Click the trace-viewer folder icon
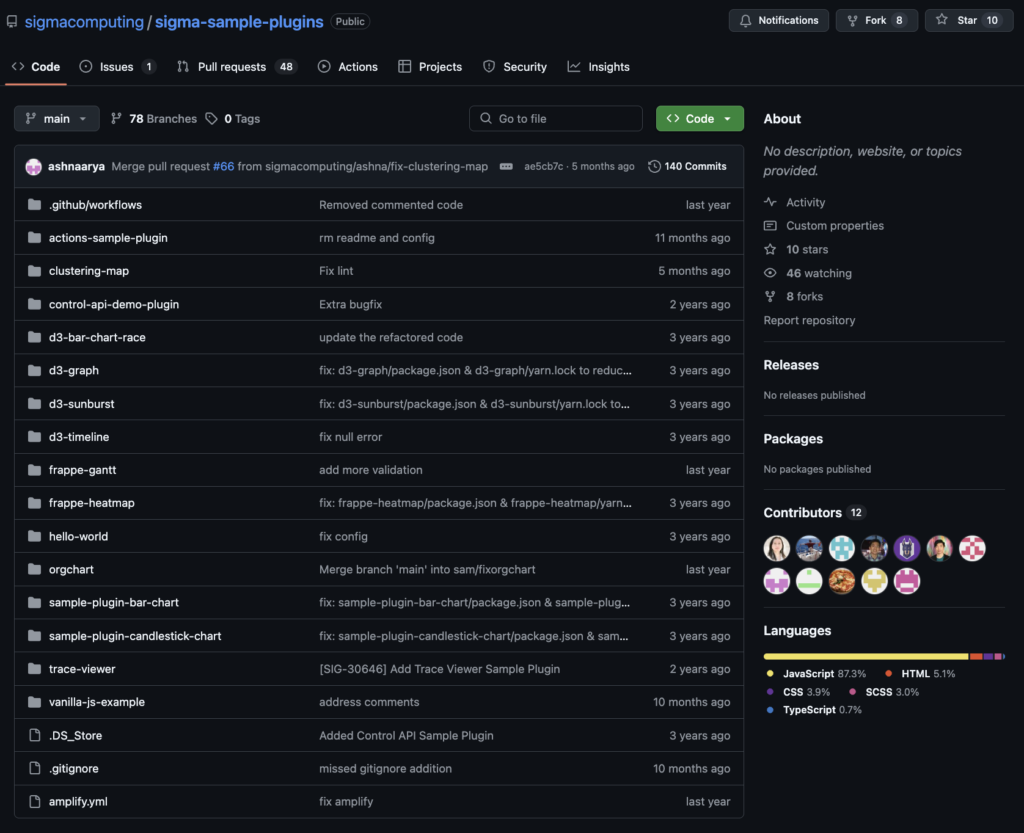 click(x=35, y=669)
